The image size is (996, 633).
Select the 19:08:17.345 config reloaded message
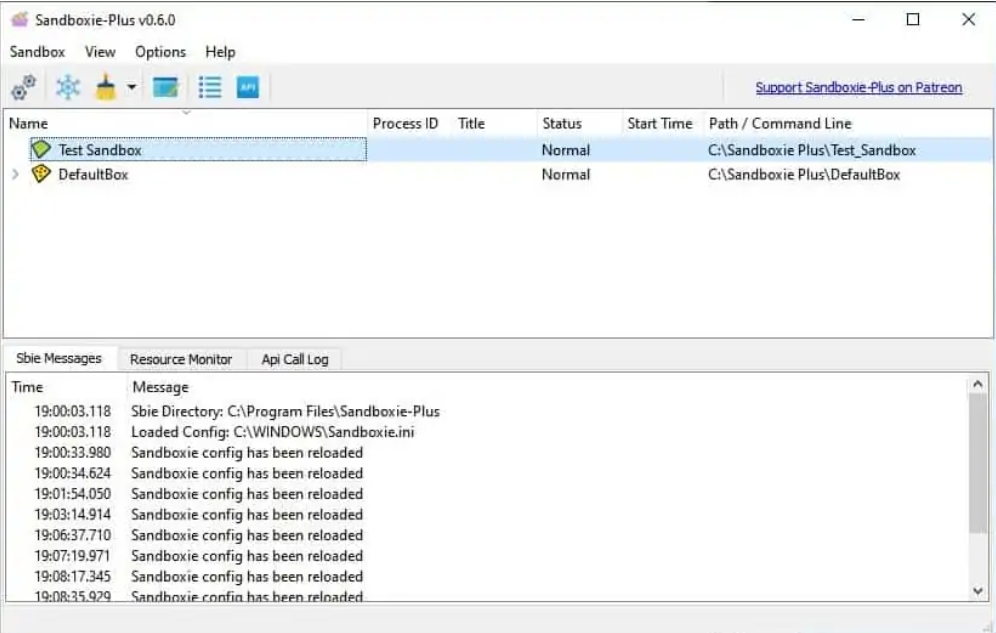(487, 576)
